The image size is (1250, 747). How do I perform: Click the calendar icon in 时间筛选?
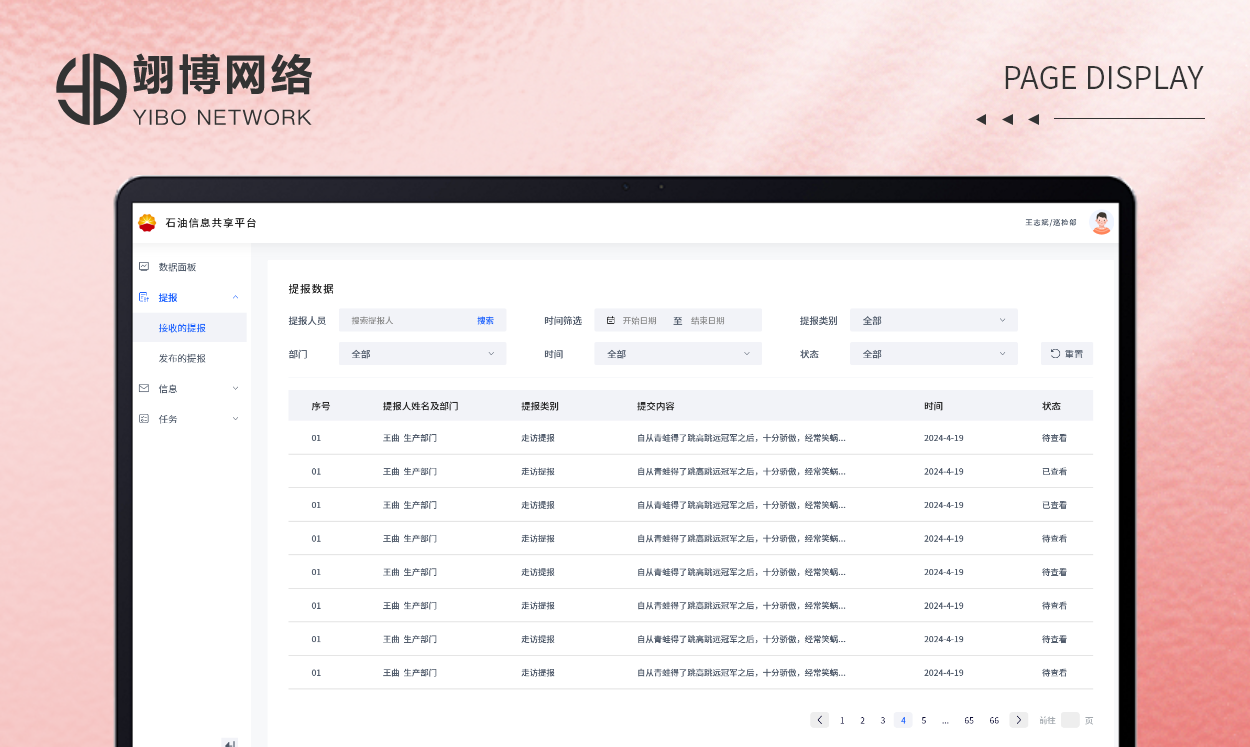[x=611, y=321]
